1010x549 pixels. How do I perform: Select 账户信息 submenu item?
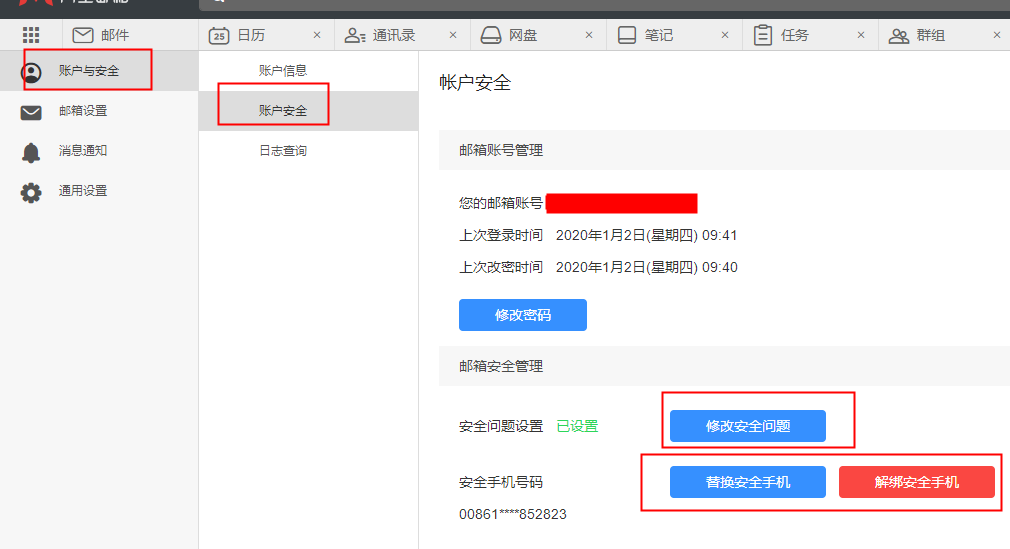[x=283, y=71]
